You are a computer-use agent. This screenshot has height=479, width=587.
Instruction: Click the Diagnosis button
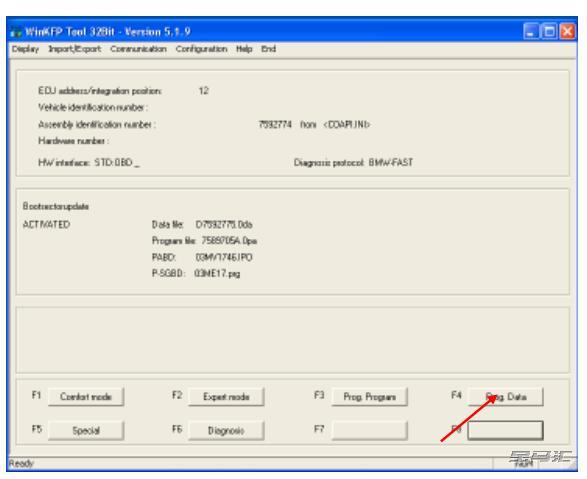pyautogui.click(x=226, y=430)
